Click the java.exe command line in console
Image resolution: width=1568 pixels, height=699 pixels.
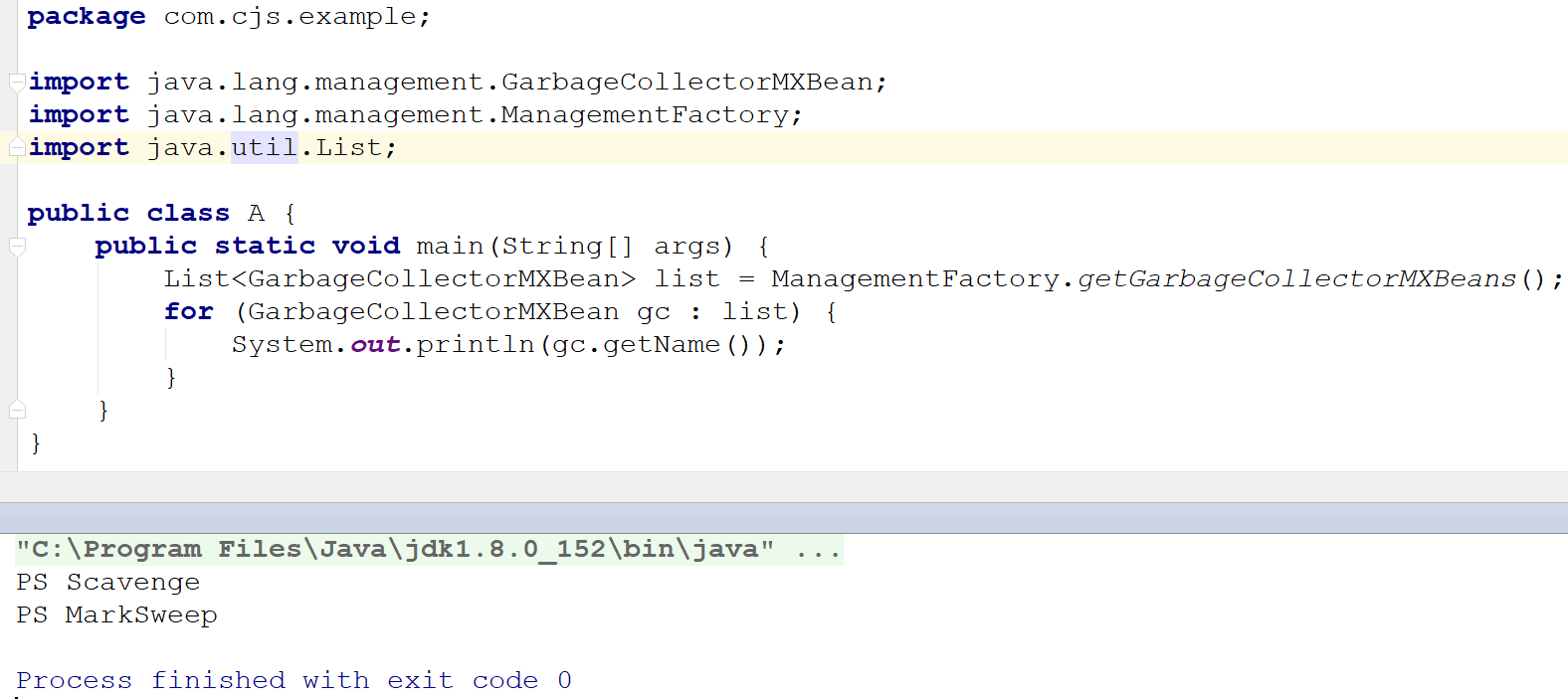point(428,549)
